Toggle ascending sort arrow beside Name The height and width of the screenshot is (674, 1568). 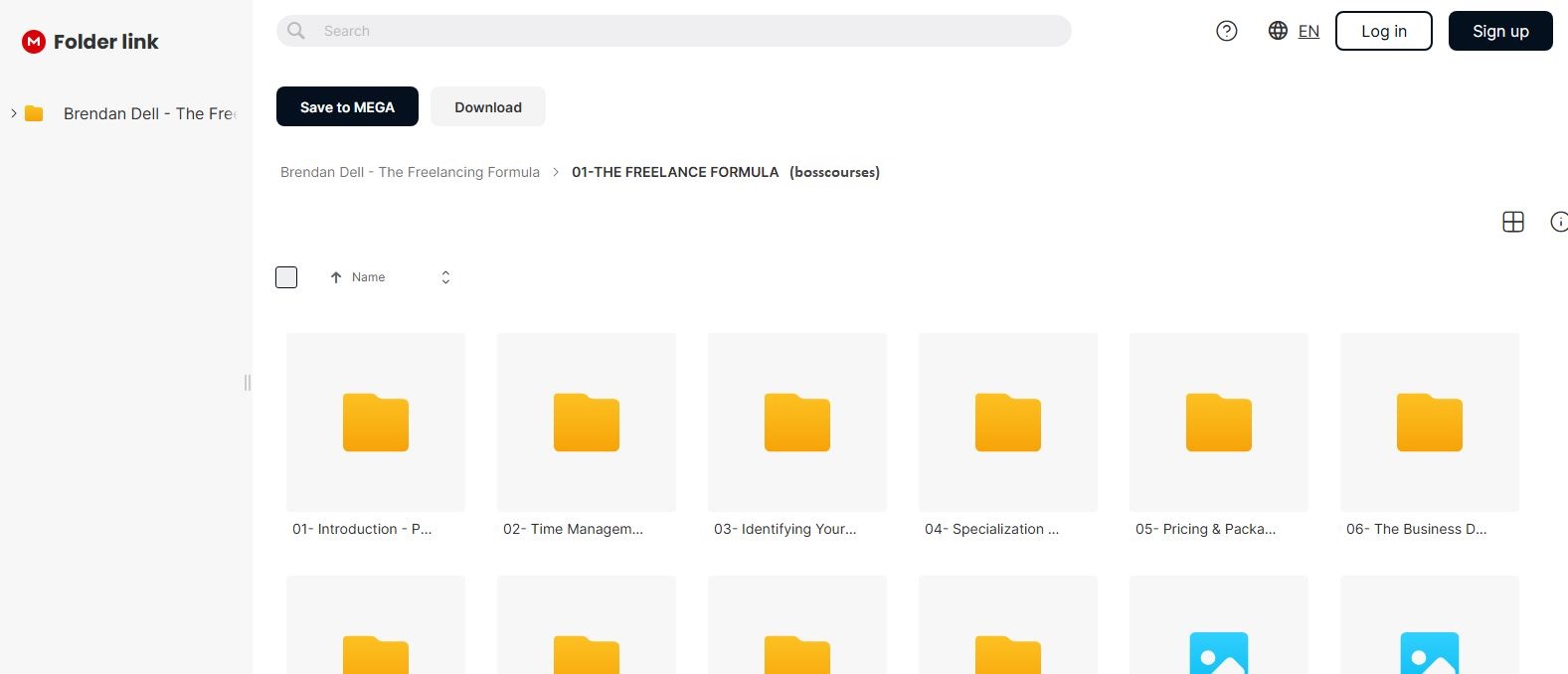[336, 277]
